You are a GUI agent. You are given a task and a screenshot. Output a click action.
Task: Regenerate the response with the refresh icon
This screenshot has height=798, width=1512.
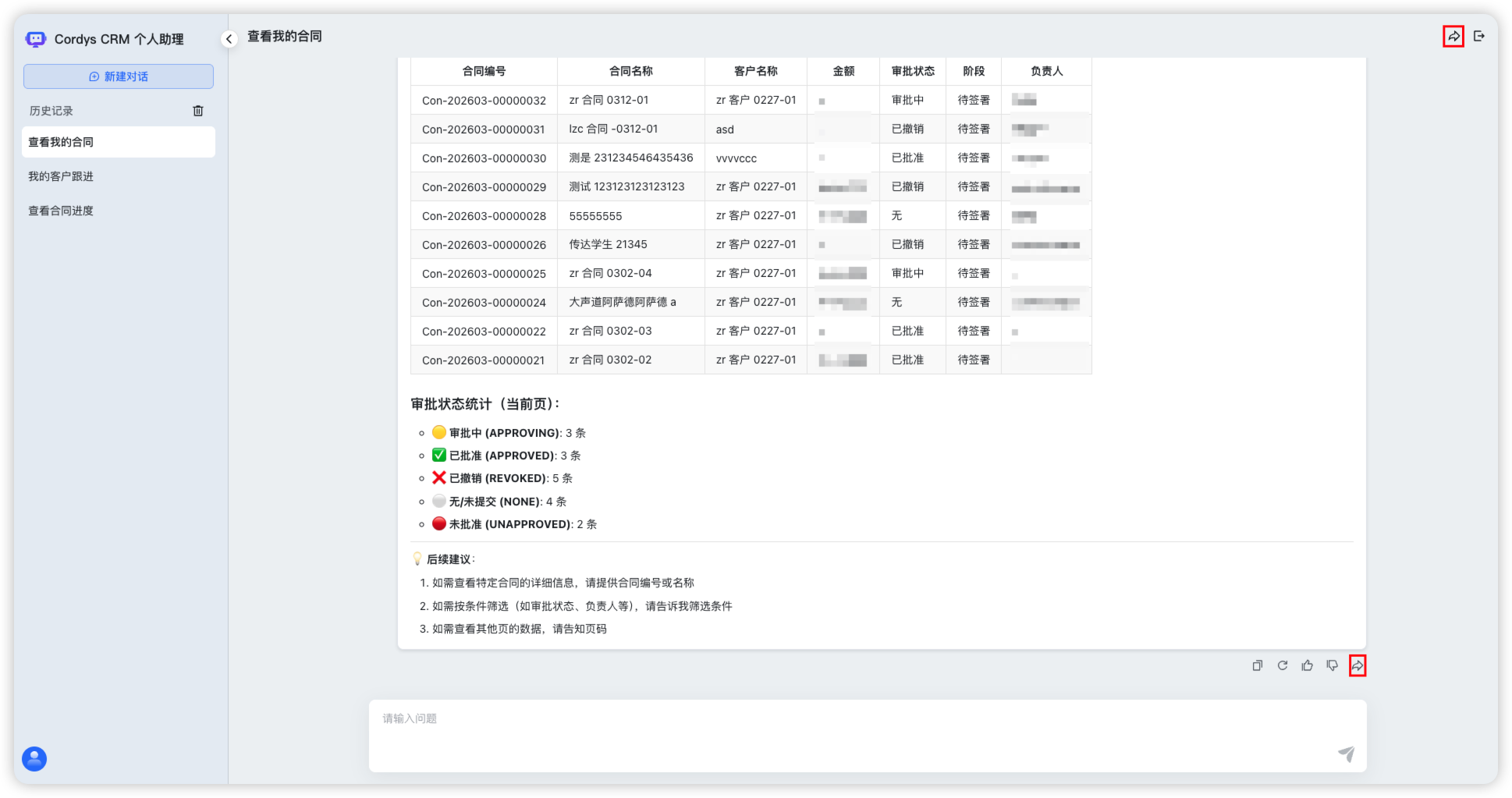(1282, 665)
